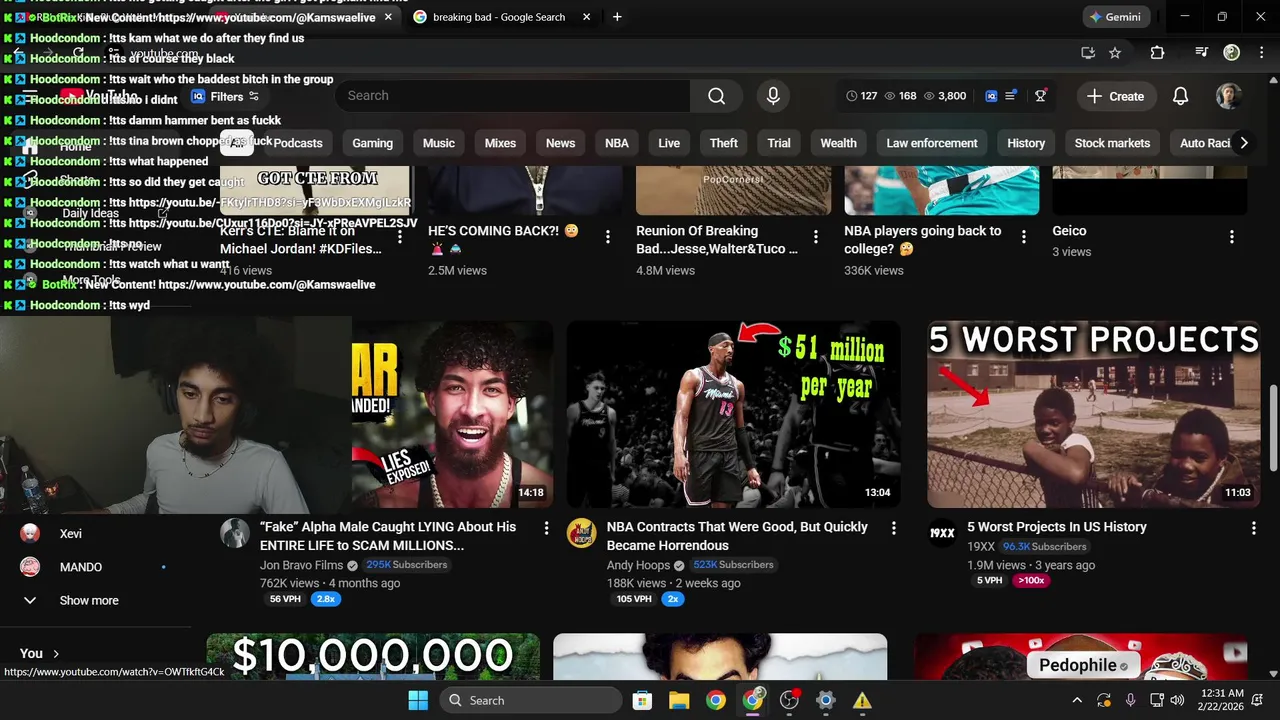Show hidden icons chevron in system tray
The height and width of the screenshot is (720, 1280).
coord(1076,700)
